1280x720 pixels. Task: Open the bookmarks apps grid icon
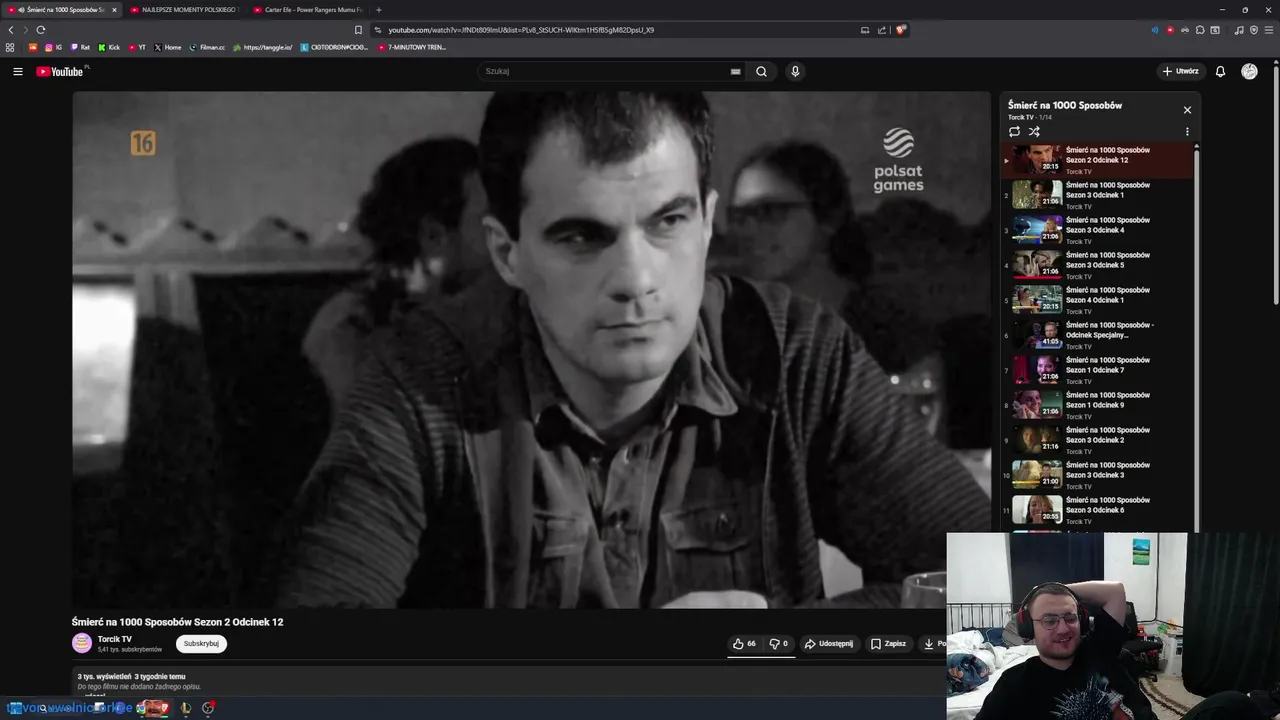tap(10, 47)
